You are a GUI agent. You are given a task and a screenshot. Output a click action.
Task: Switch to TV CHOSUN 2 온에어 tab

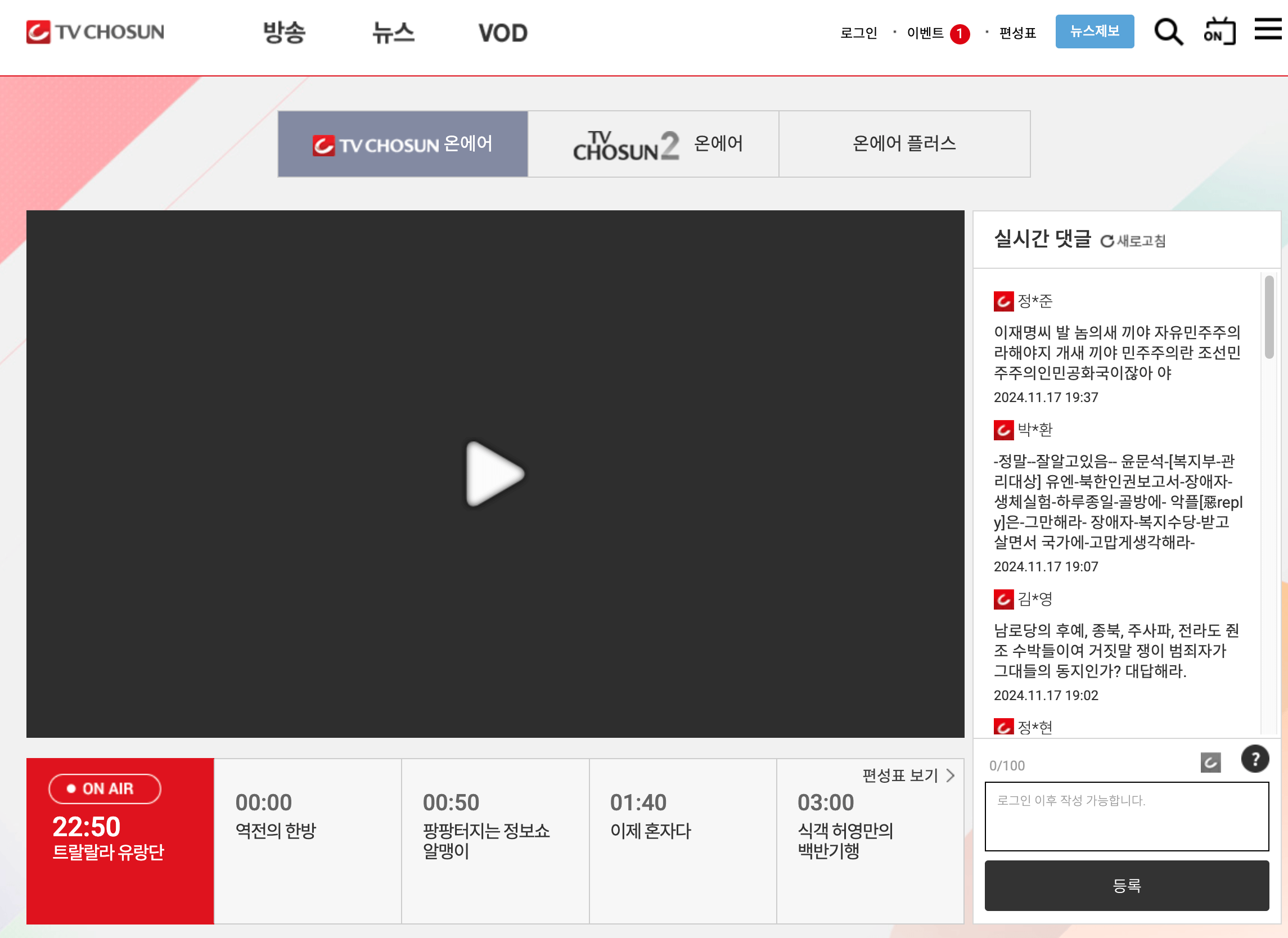pyautogui.click(x=653, y=144)
